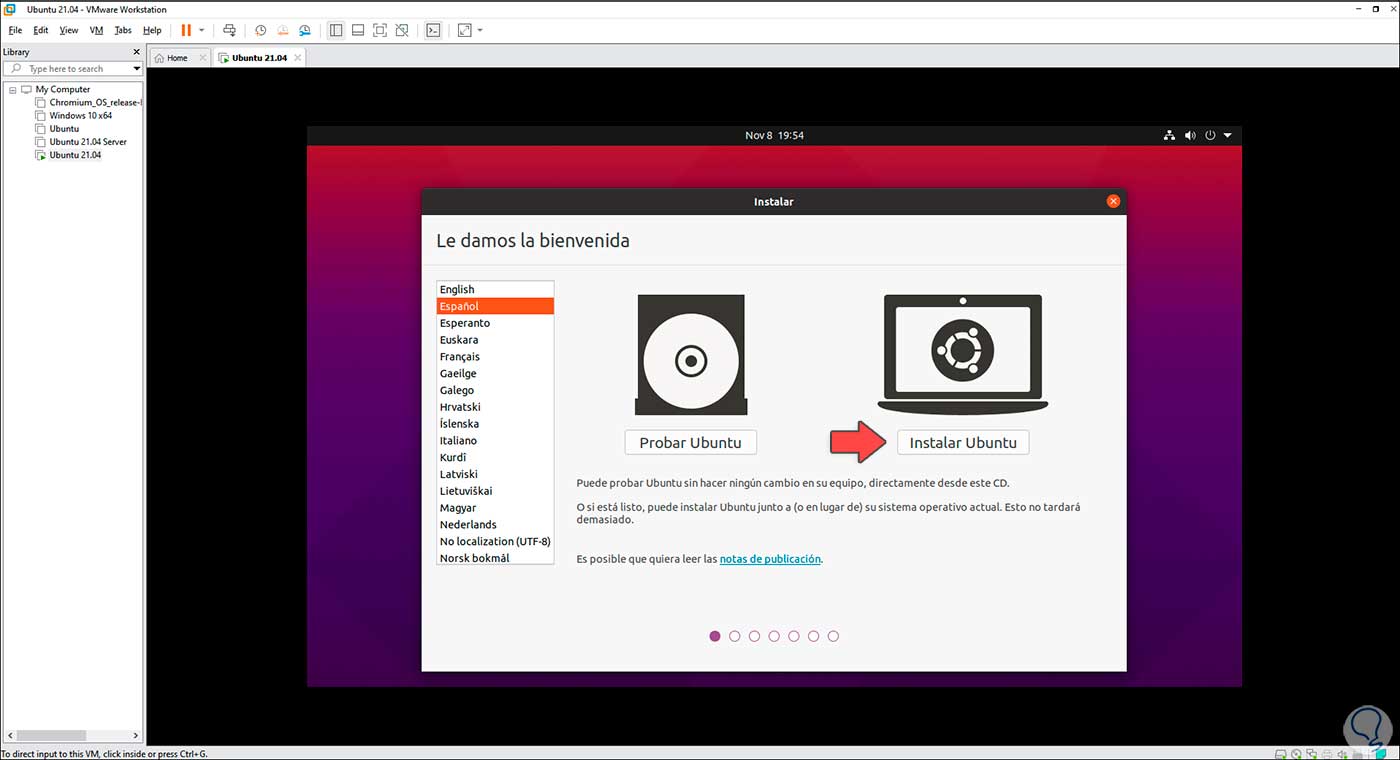
Task: Pause the virtual machine with the orange button
Action: (186, 30)
